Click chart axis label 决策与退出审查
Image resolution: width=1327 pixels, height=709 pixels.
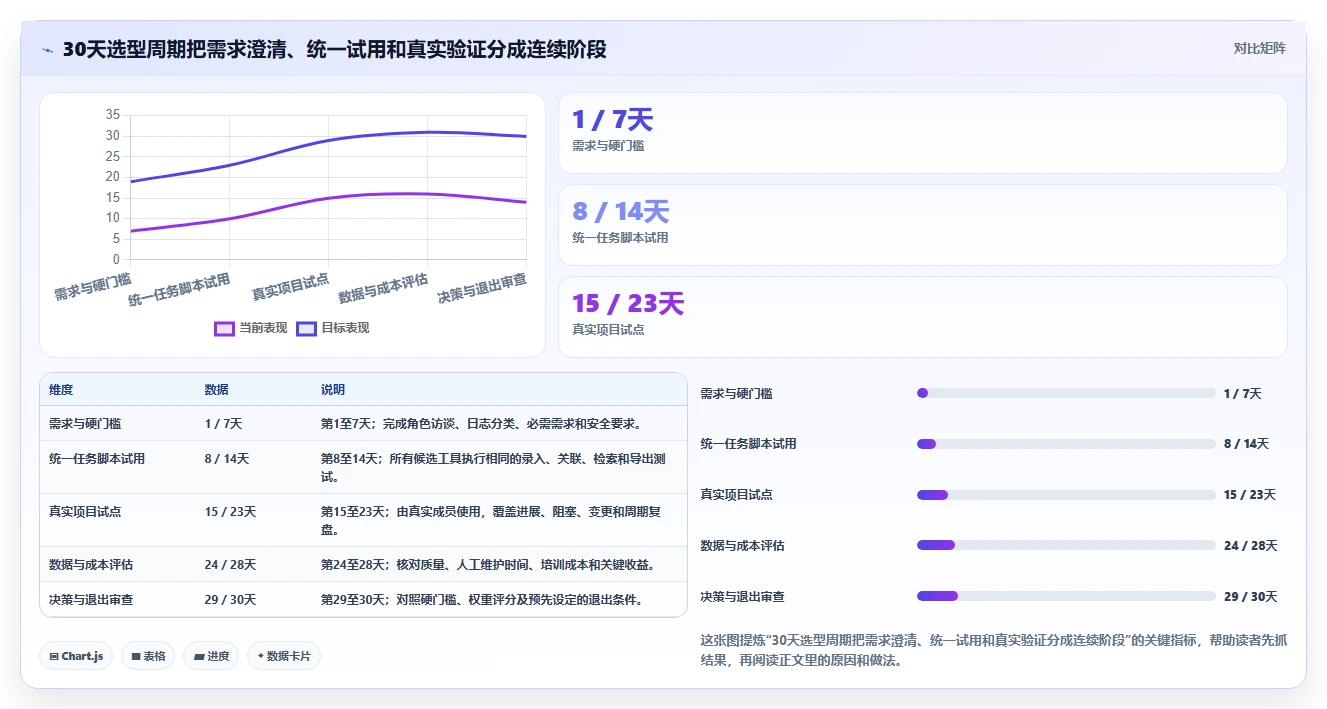pos(482,289)
